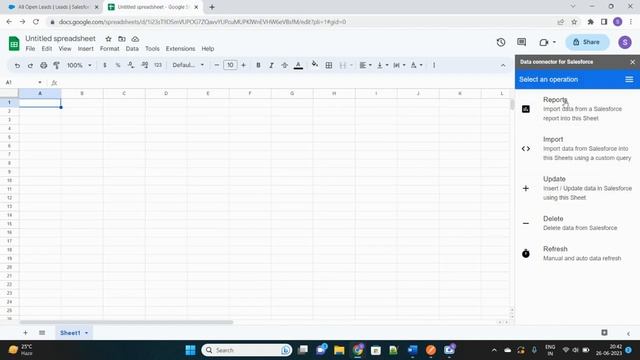Show the all sheets list icon
Image resolution: width=640 pixels, height=360 pixels.
pyautogui.click(x=42, y=333)
